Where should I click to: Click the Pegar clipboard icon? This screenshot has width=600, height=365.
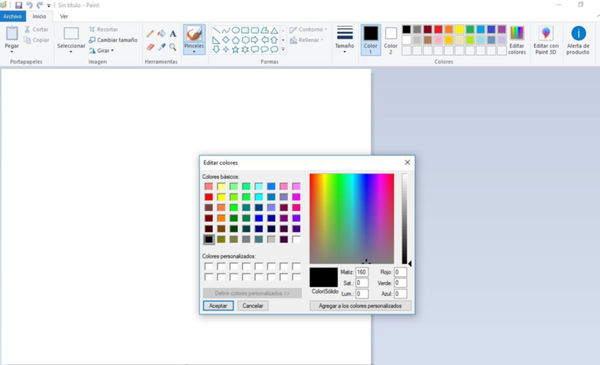tap(12, 33)
